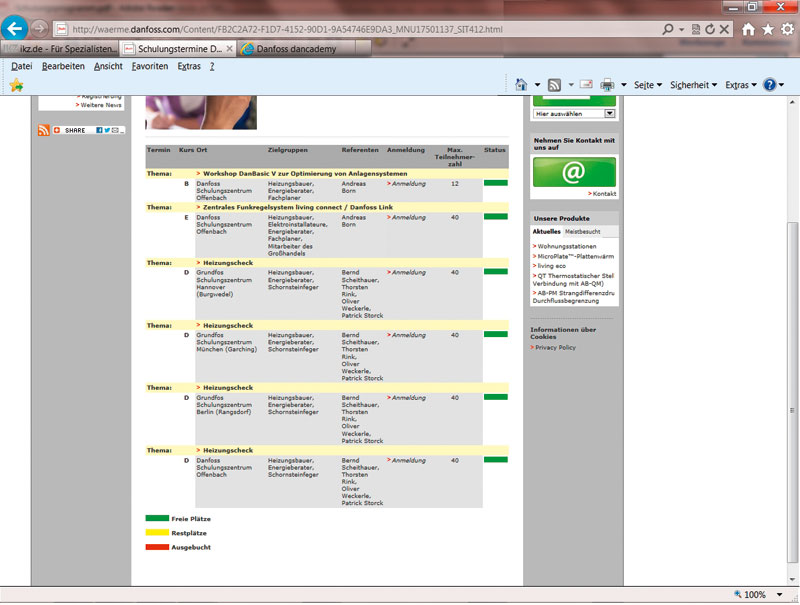Open the Bearbeiten menu
Image resolution: width=800 pixels, height=605 pixels.
click(63, 66)
